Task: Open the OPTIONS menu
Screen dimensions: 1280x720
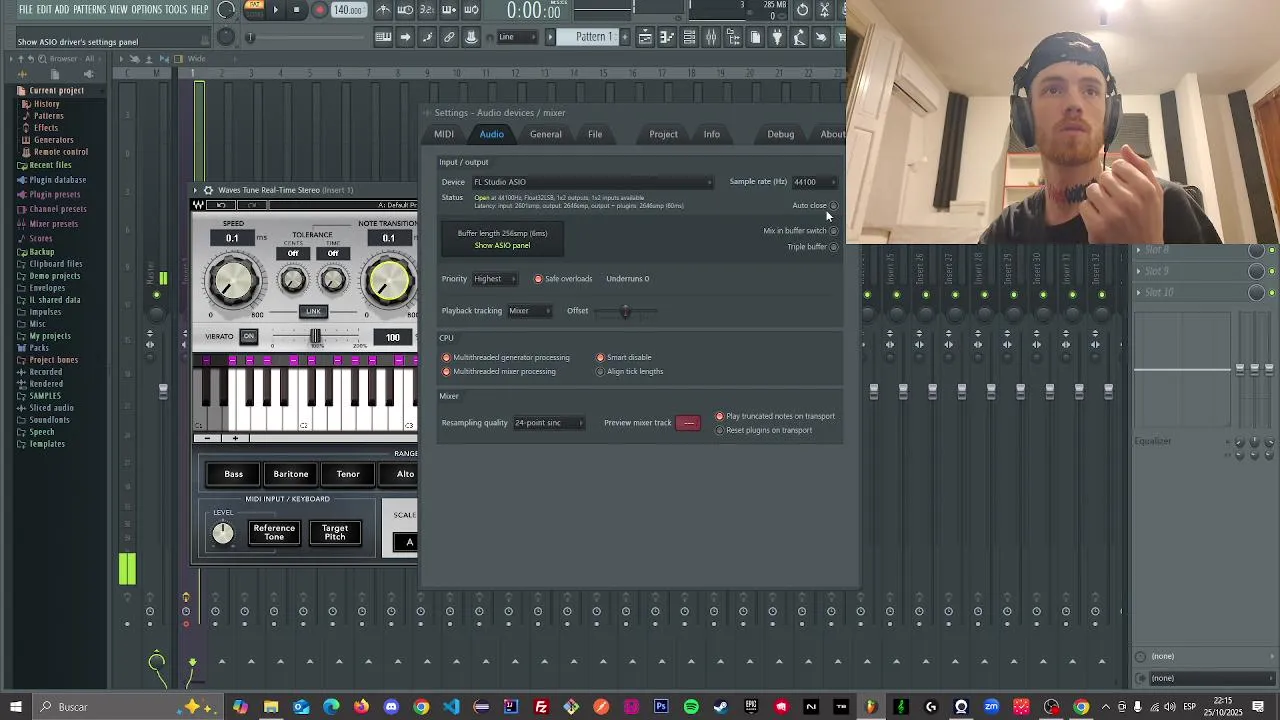Action: pos(146,10)
